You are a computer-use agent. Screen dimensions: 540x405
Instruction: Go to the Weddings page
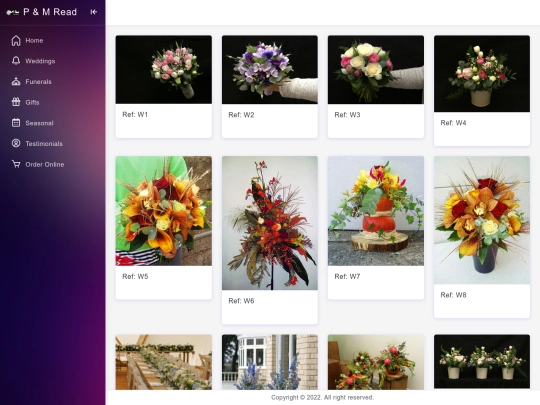(40, 61)
